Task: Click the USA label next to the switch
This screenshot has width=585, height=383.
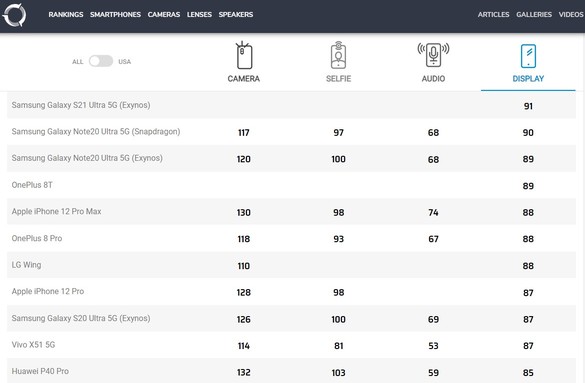Action: [125, 62]
